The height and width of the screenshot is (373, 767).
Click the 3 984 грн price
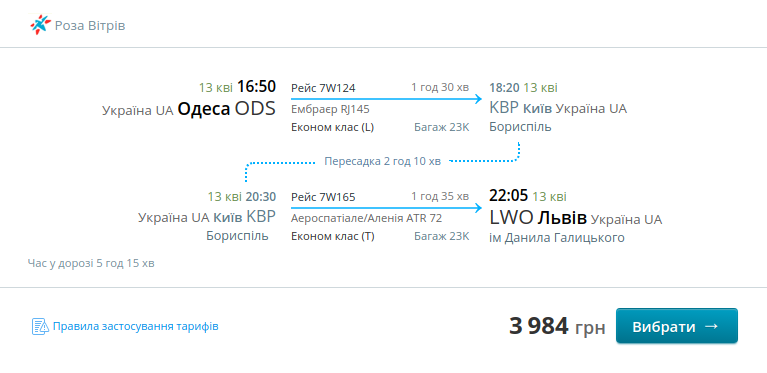[x=557, y=326]
